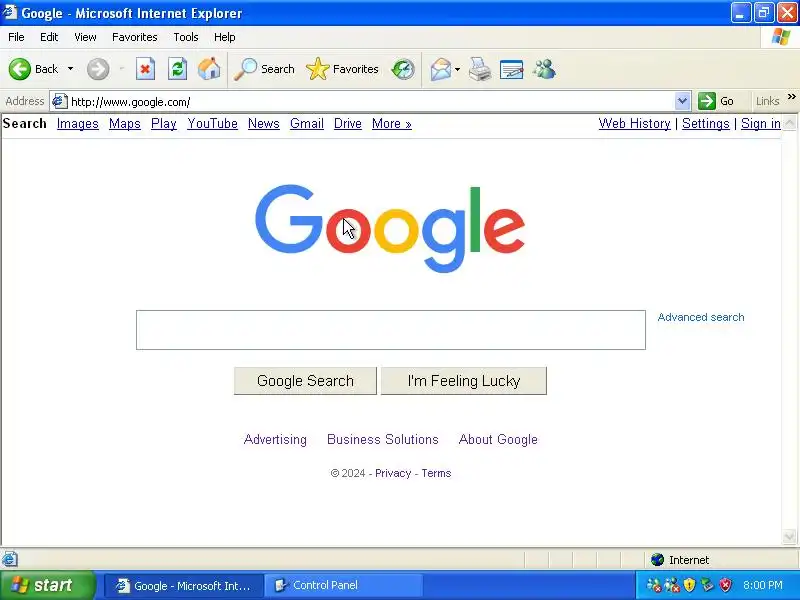800x600 pixels.
Task: Open the Edit menu
Action: pos(49,37)
